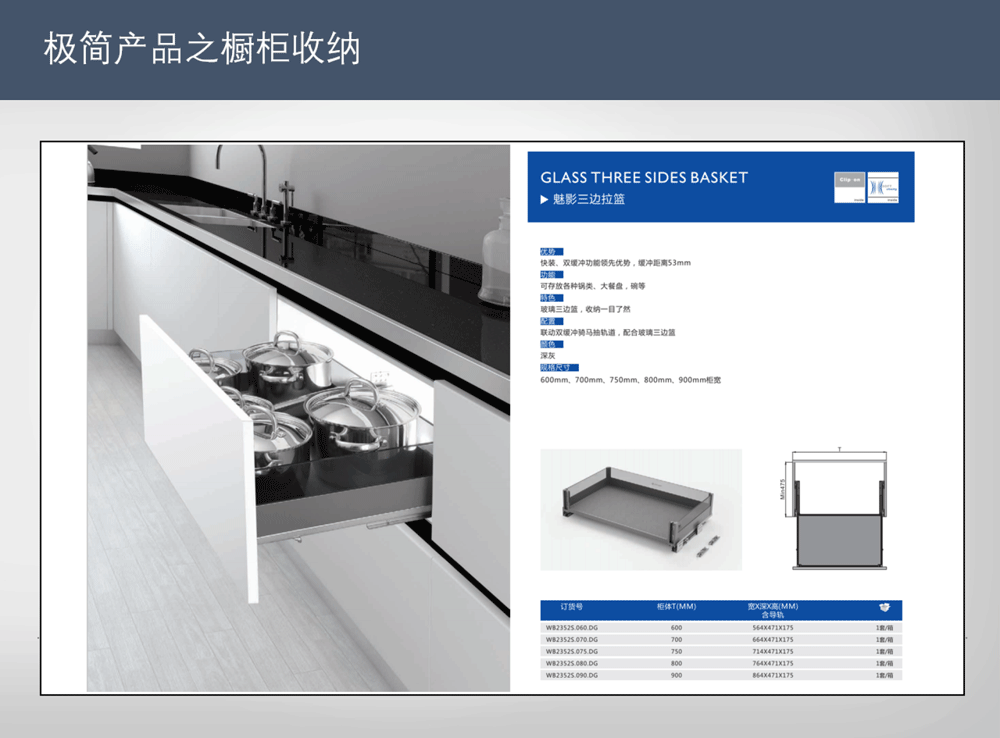
Task: Click dimension 664X471X175
Action: pyautogui.click(x=772, y=639)
